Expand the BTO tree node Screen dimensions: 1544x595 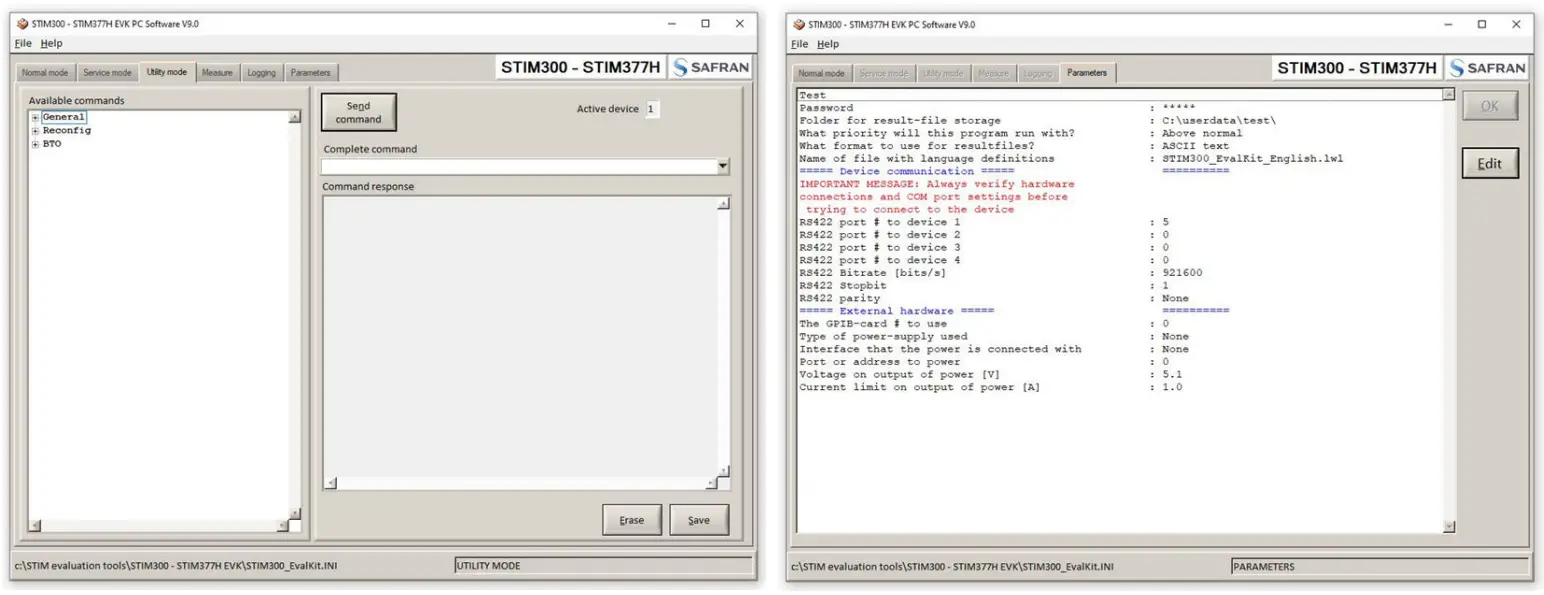point(35,144)
